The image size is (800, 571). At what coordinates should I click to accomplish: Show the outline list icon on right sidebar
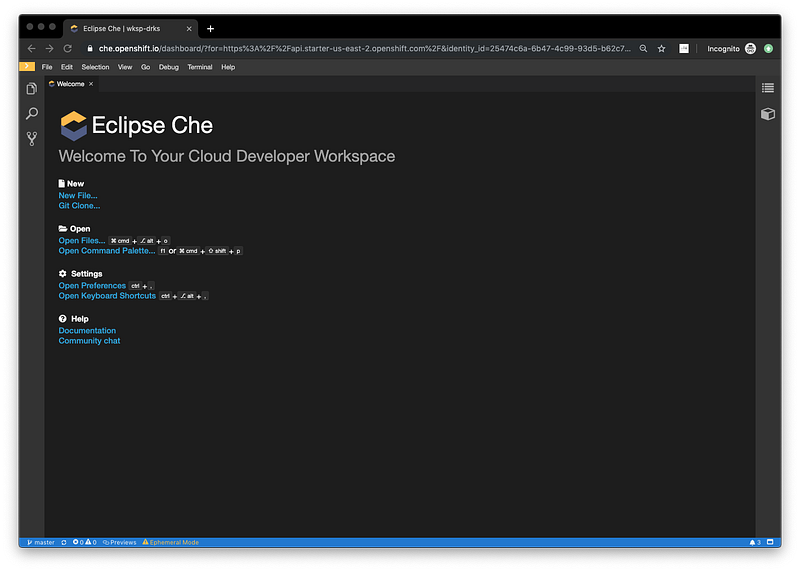pyautogui.click(x=767, y=88)
